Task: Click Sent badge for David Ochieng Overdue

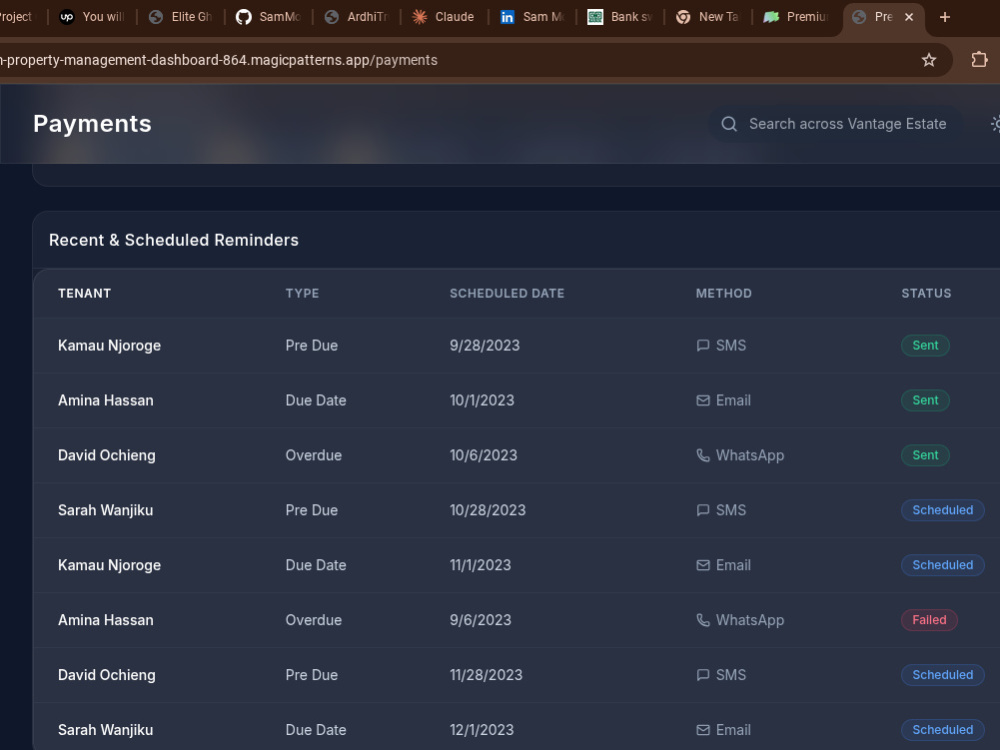Action: pos(925,455)
